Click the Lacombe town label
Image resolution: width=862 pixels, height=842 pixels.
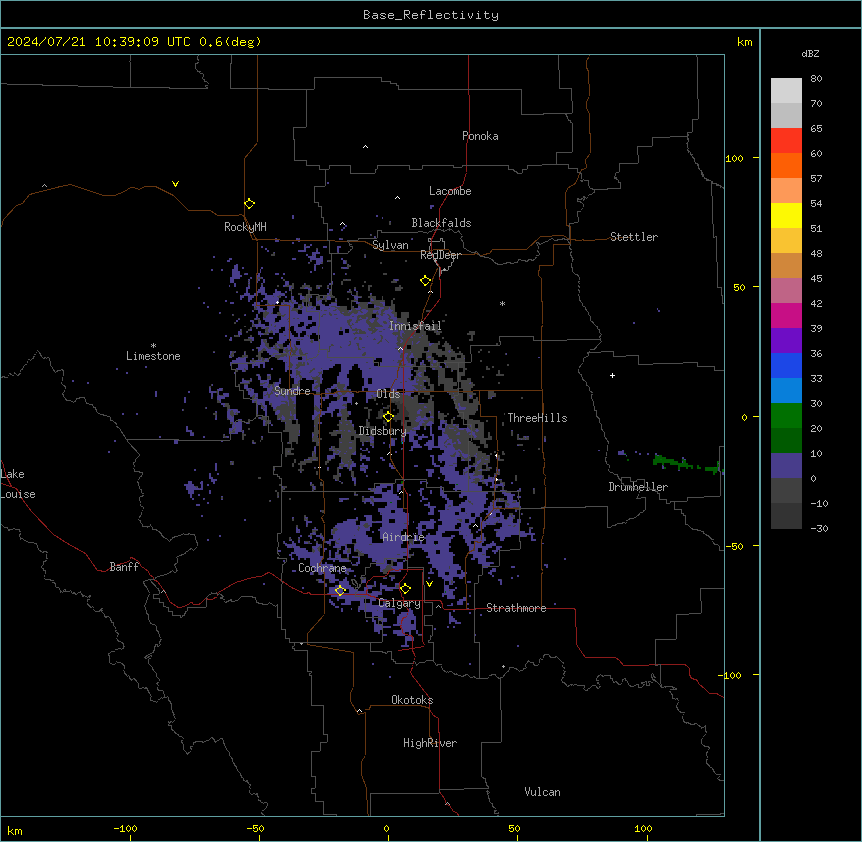[450, 191]
